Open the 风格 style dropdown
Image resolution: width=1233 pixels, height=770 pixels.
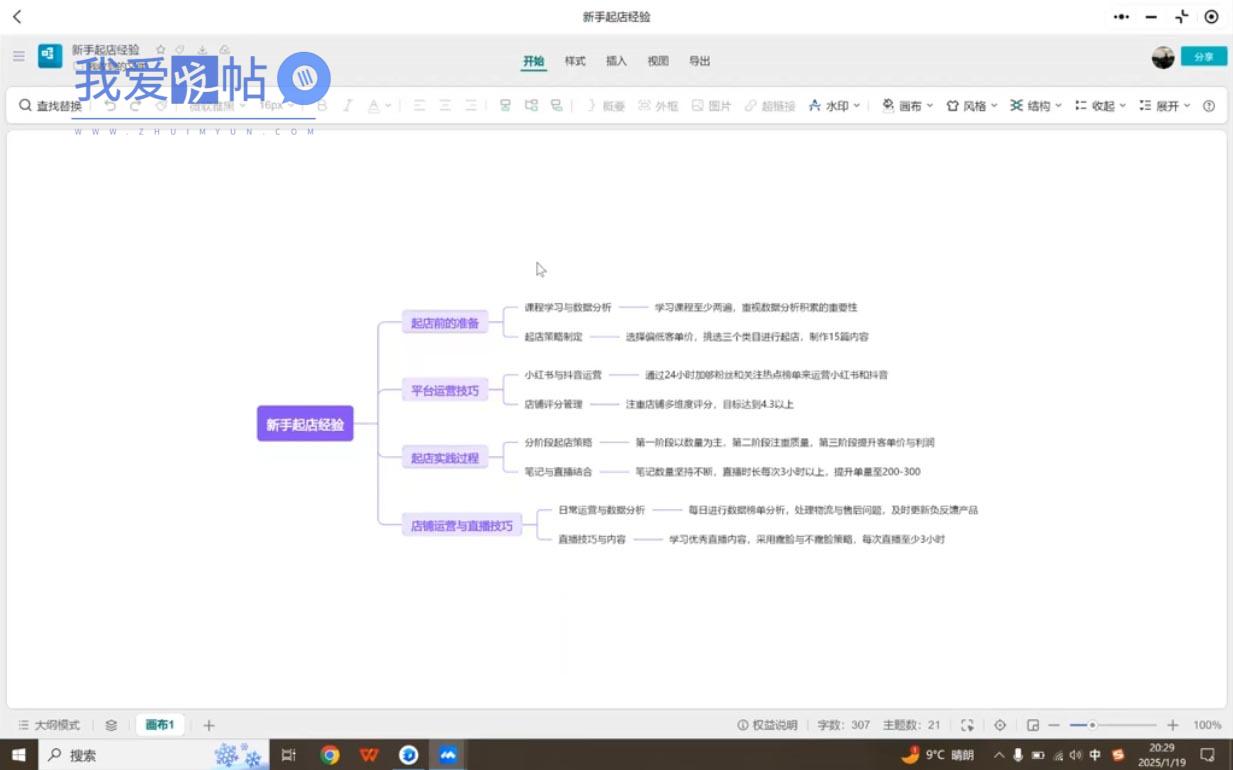coord(972,106)
